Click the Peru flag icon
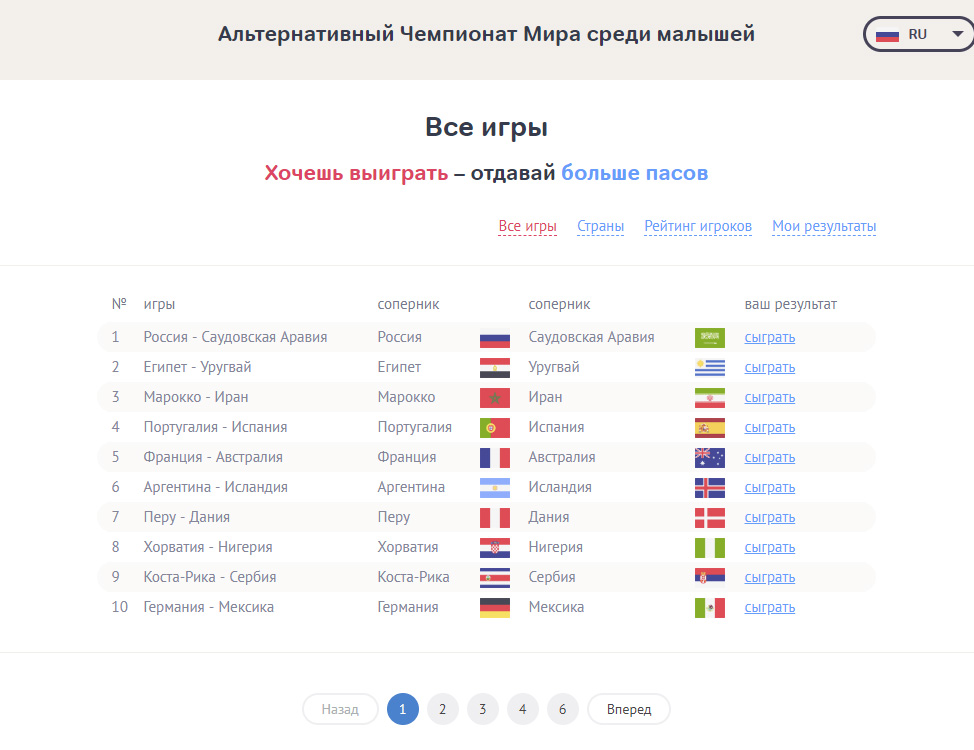The image size is (974, 750). click(494, 518)
